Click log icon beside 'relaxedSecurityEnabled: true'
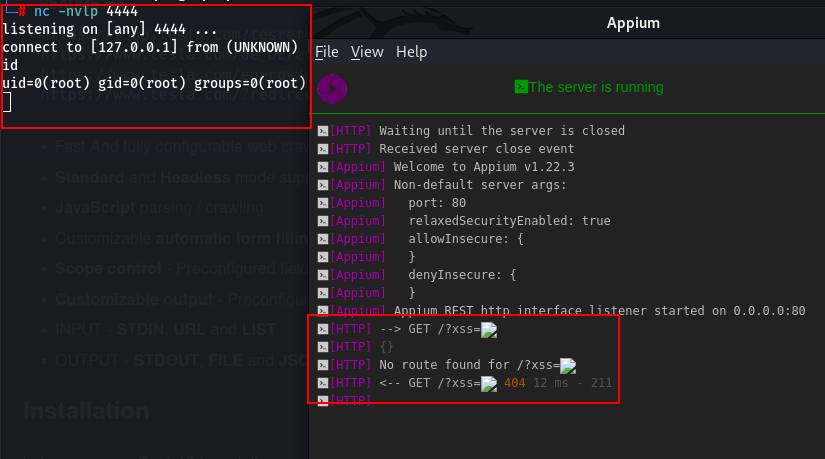Image resolution: width=825 pixels, height=459 pixels. 323,221
